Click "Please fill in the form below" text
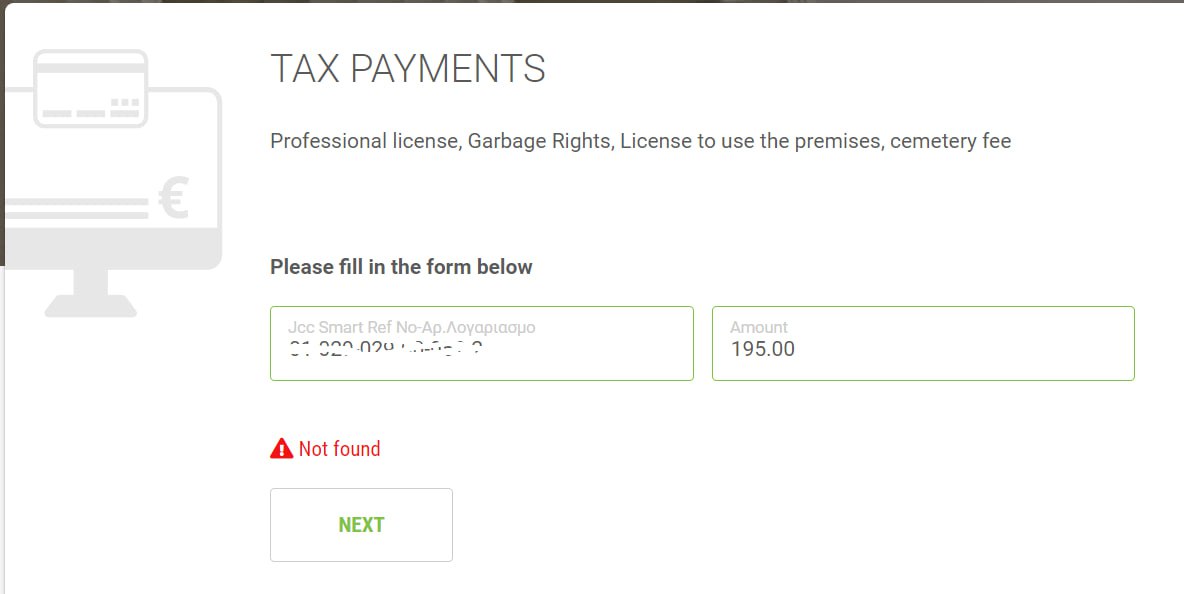The height and width of the screenshot is (594, 1184). [401, 267]
